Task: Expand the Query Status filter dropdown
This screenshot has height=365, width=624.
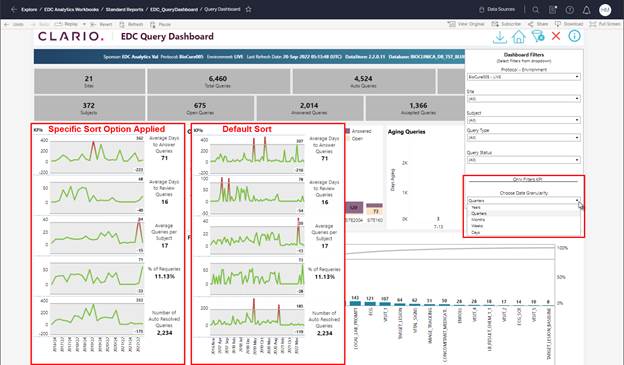Action: point(524,160)
